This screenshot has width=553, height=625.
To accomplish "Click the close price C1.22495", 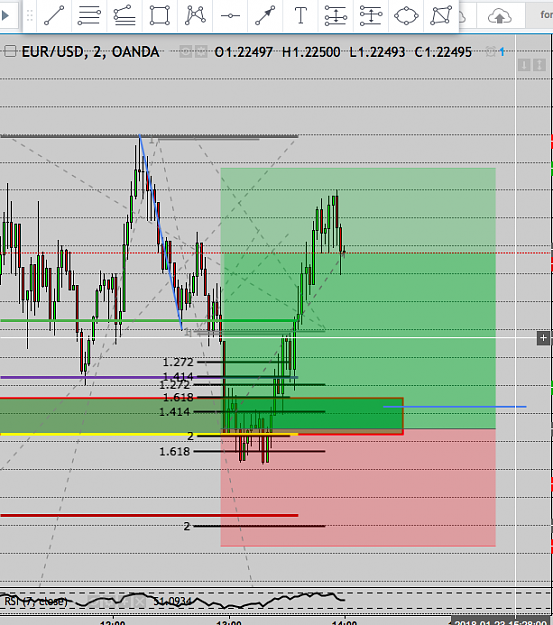I will pos(443,52).
